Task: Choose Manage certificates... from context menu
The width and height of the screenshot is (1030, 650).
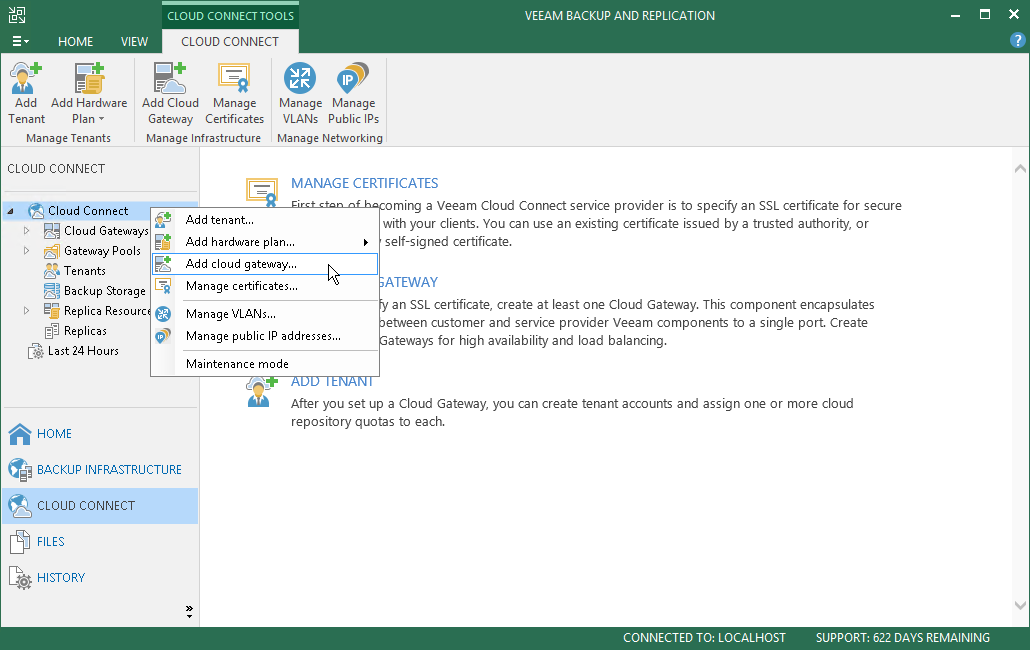Action: point(265,286)
